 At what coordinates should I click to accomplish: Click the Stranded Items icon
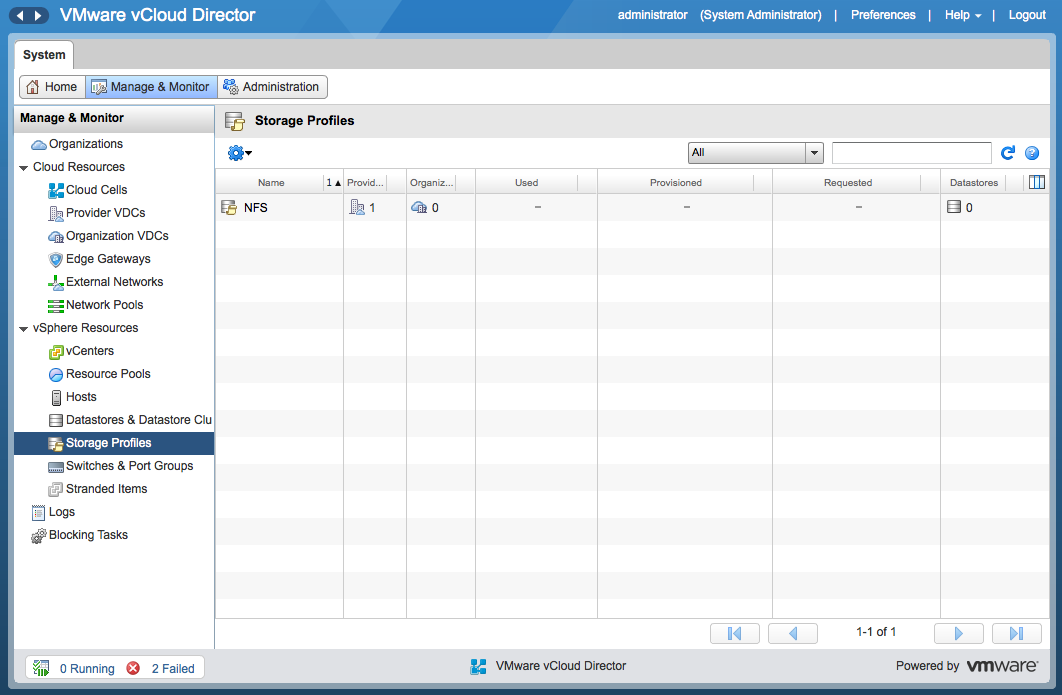click(x=56, y=489)
